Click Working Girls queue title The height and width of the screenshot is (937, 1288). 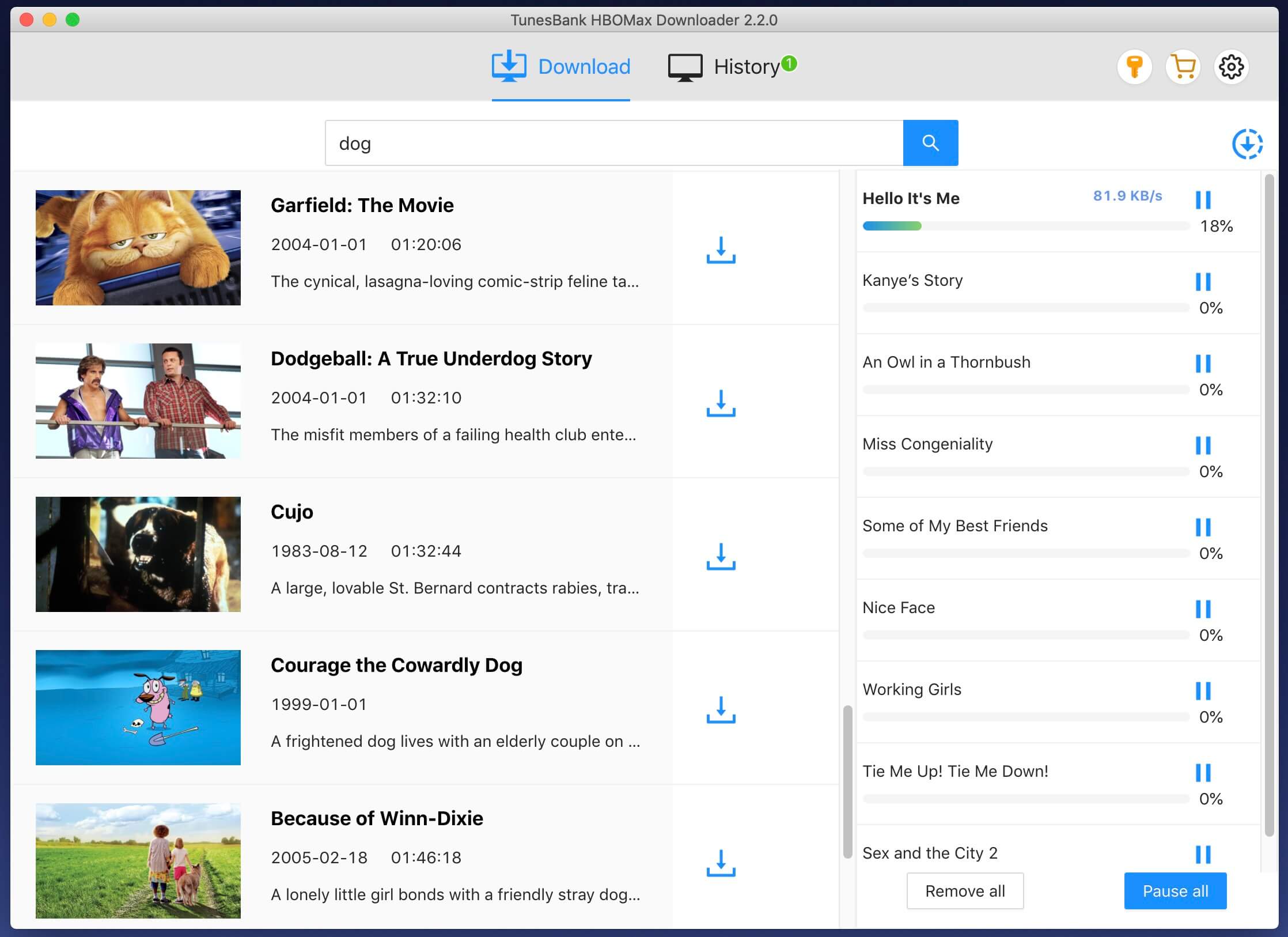click(x=912, y=690)
